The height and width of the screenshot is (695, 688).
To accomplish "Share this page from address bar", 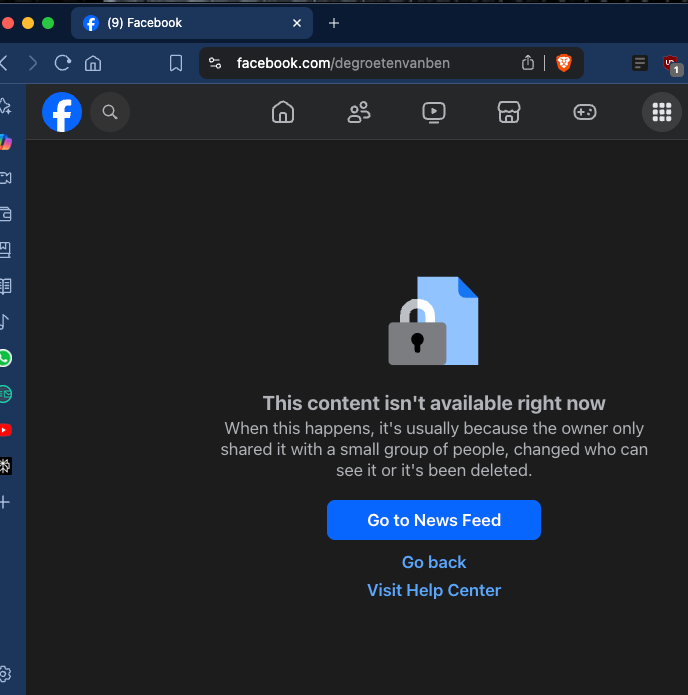I will click(x=528, y=62).
